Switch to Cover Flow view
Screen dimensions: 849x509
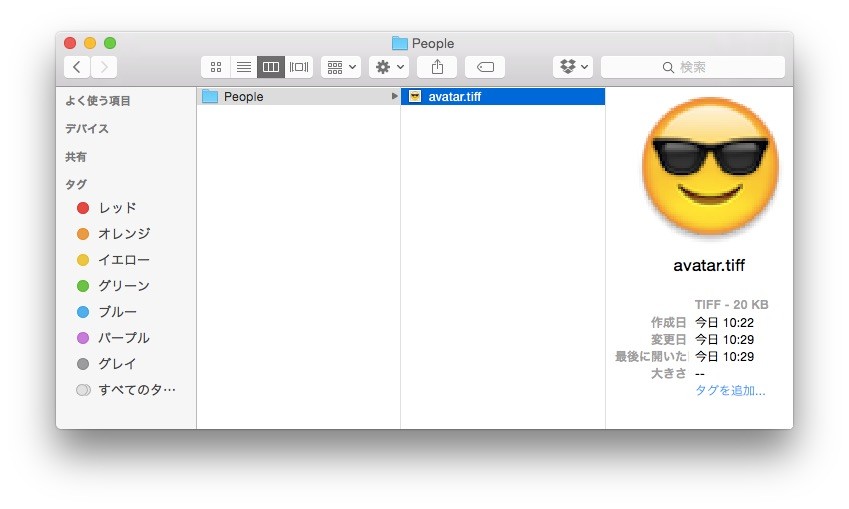pyautogui.click(x=299, y=67)
